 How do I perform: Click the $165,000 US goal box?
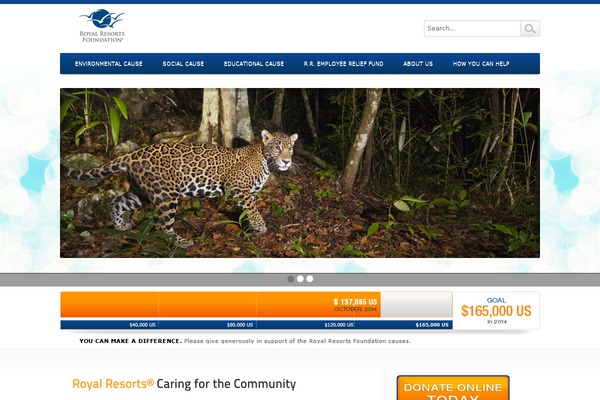[496, 310]
